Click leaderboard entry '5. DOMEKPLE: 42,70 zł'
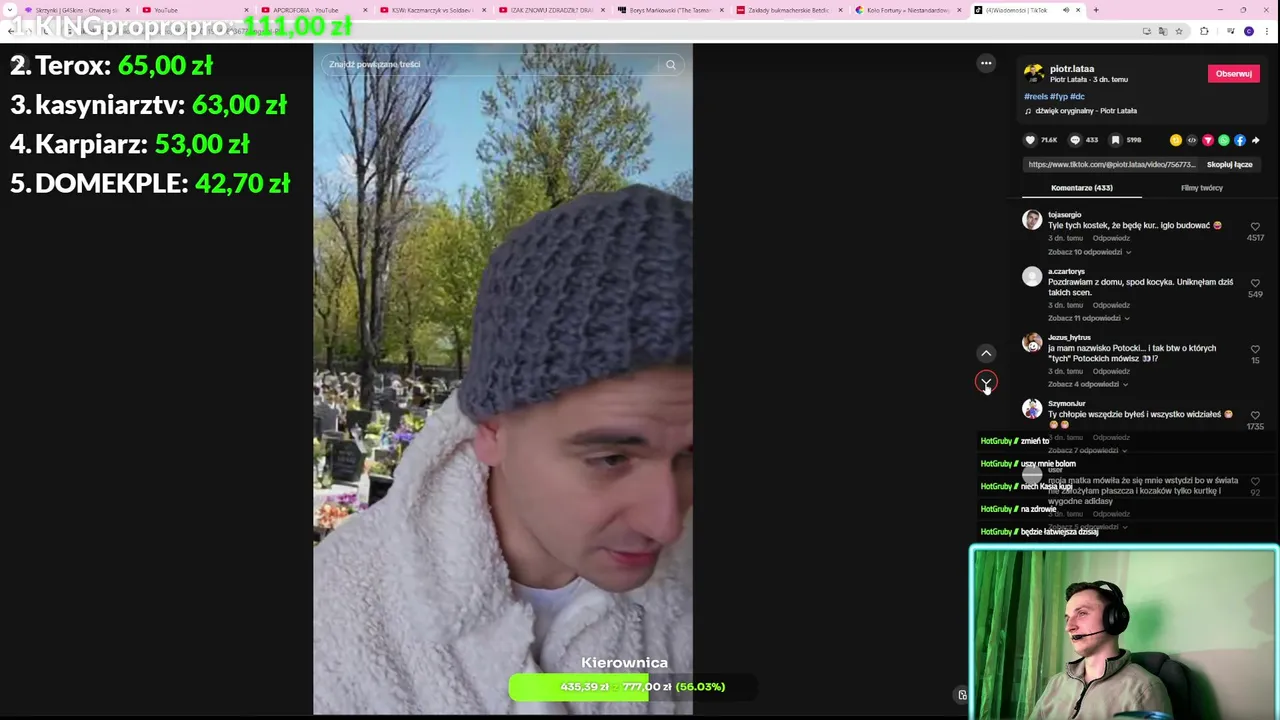The height and width of the screenshot is (720, 1280). (150, 183)
